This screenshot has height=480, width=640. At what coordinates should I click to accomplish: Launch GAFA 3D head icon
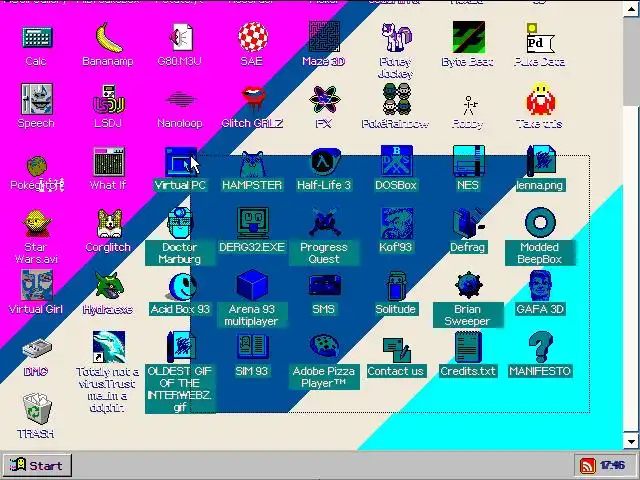pyautogui.click(x=540, y=285)
